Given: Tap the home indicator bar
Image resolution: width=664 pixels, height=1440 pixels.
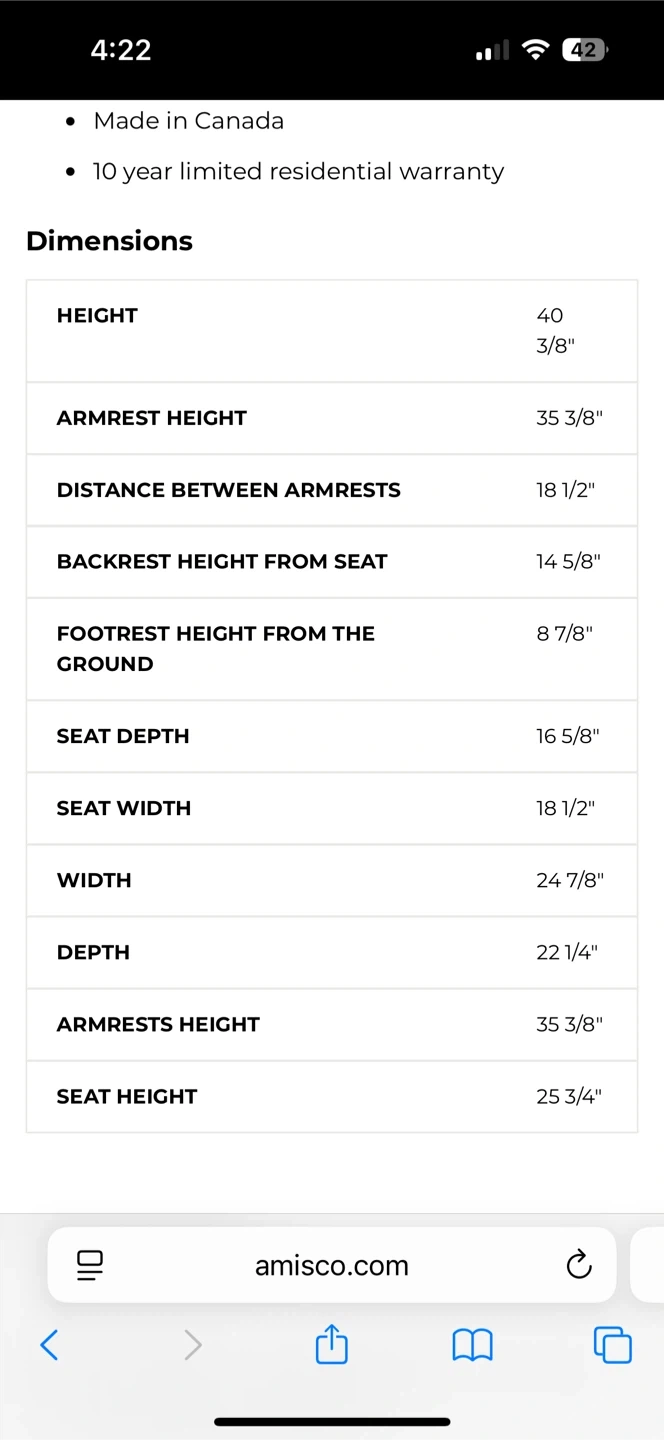Looking at the screenshot, I should click(332, 1421).
